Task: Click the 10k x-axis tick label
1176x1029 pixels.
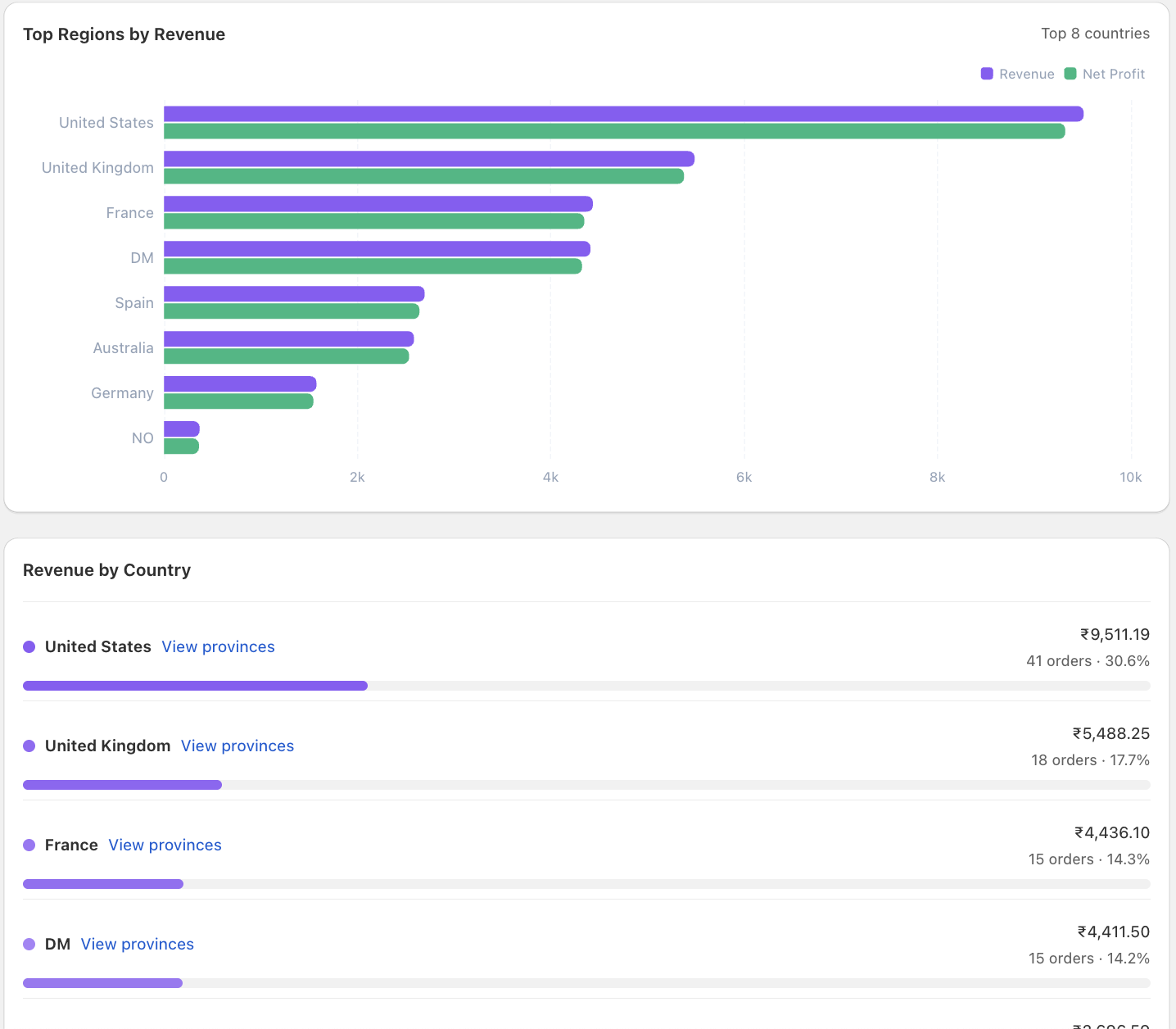Action: tap(1131, 478)
